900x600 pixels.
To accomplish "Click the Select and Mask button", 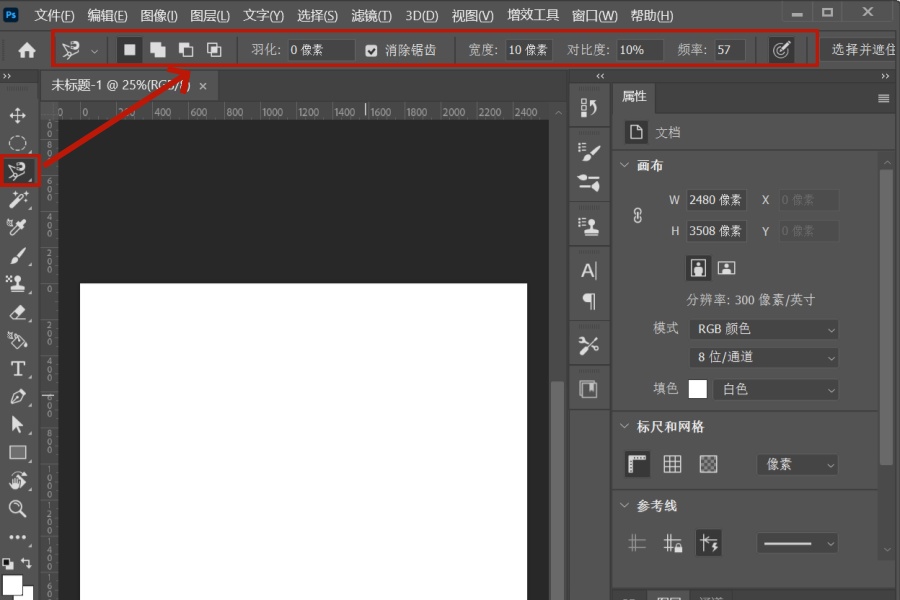I will tap(860, 50).
